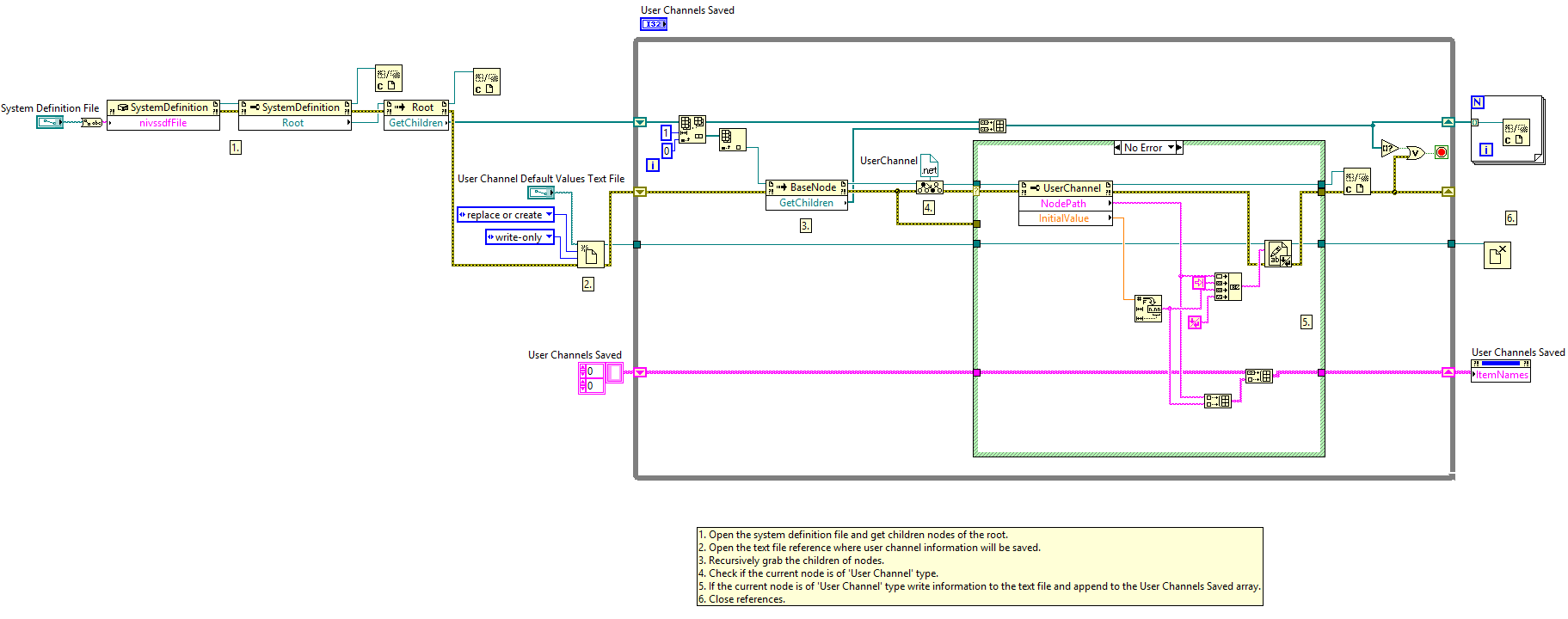The height and width of the screenshot is (619, 1568).
Task: Click the For Loop iteration terminal i
Action: pyautogui.click(x=1485, y=150)
